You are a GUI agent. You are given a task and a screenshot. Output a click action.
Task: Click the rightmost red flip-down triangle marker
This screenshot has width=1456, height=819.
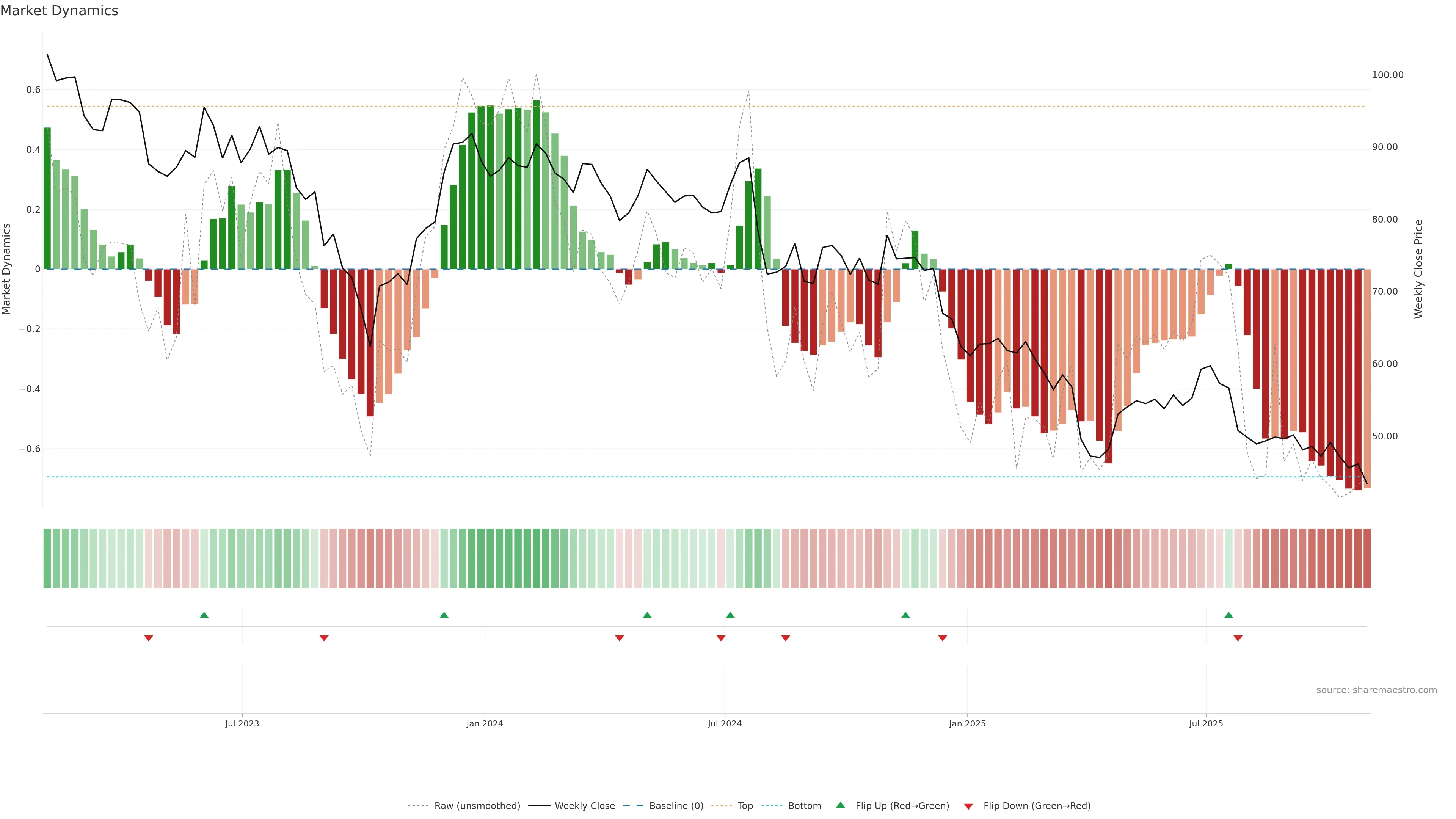(1238, 638)
